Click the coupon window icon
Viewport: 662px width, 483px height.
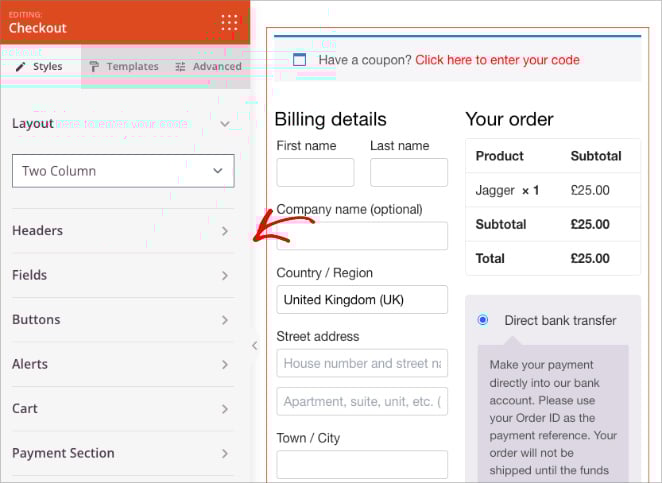pyautogui.click(x=299, y=60)
